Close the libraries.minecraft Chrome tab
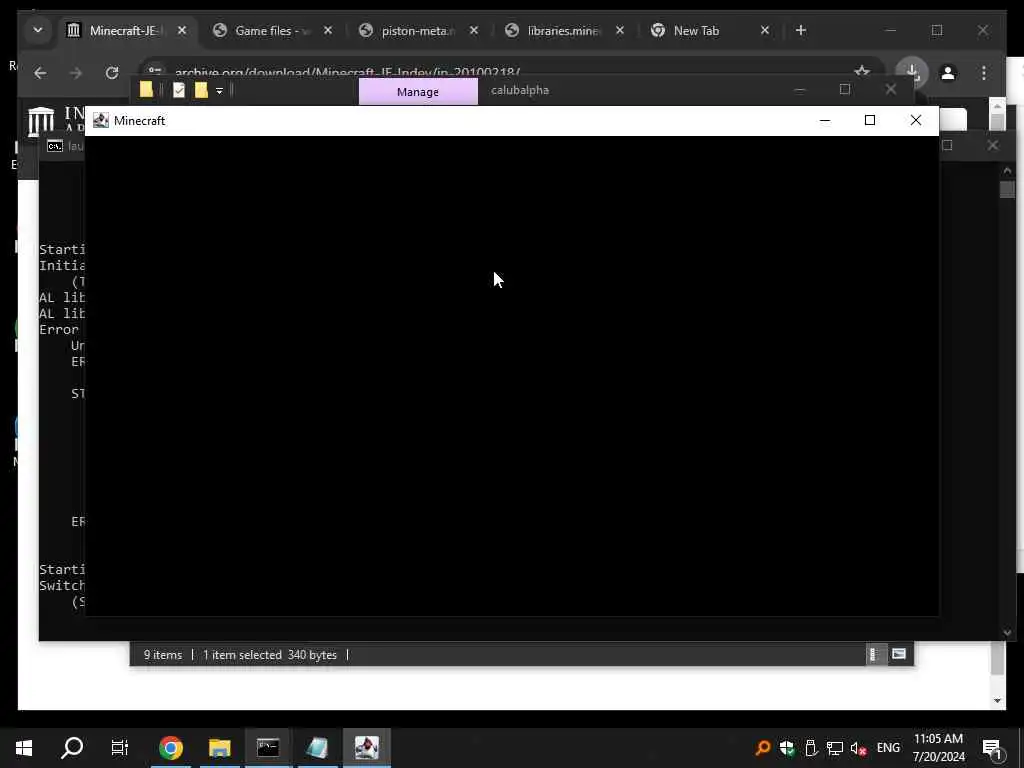 (x=620, y=31)
